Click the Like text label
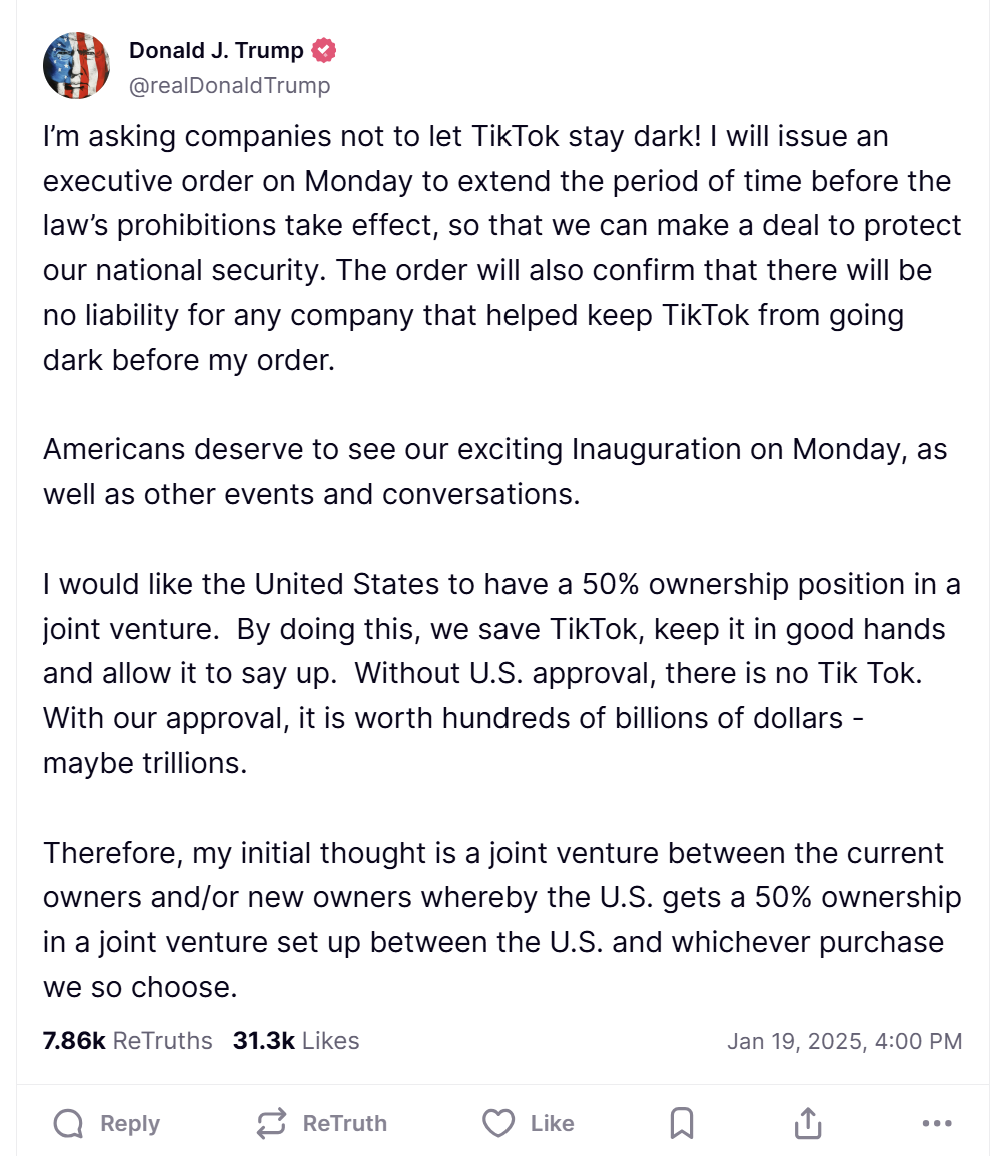The image size is (1008, 1156). tap(552, 1124)
